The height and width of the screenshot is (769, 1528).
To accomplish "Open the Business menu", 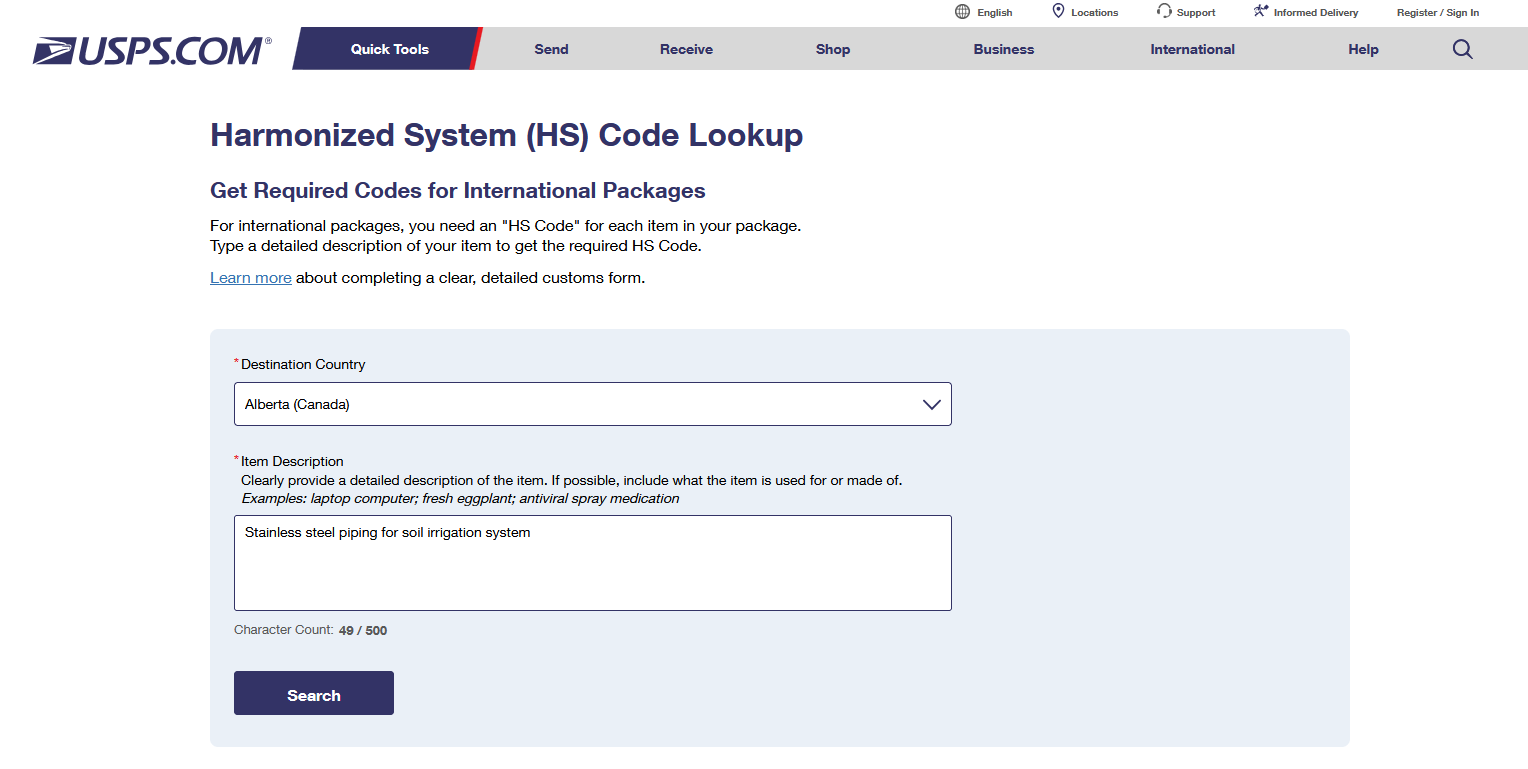I will [x=1004, y=49].
